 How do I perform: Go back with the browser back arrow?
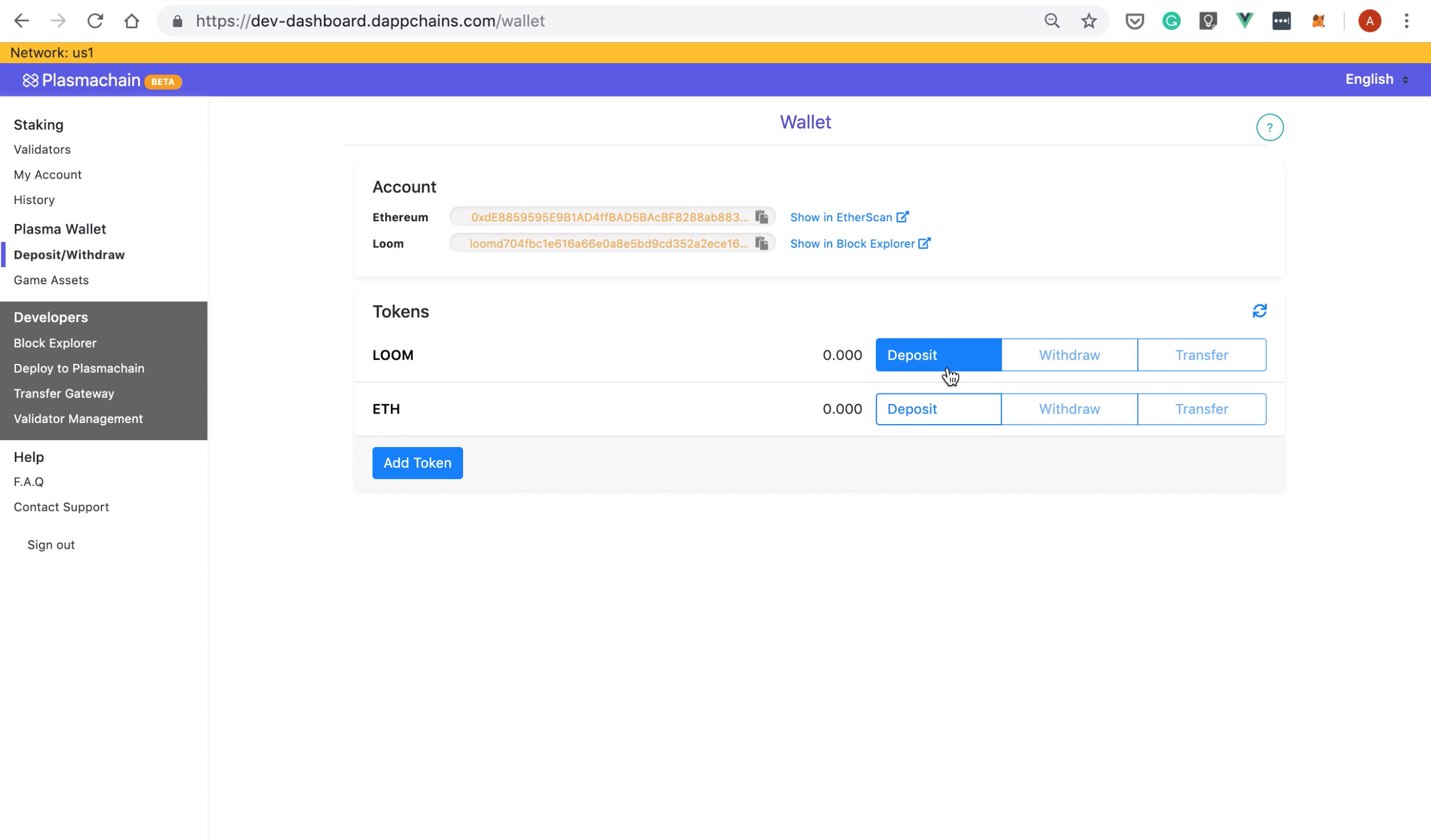[x=22, y=21]
